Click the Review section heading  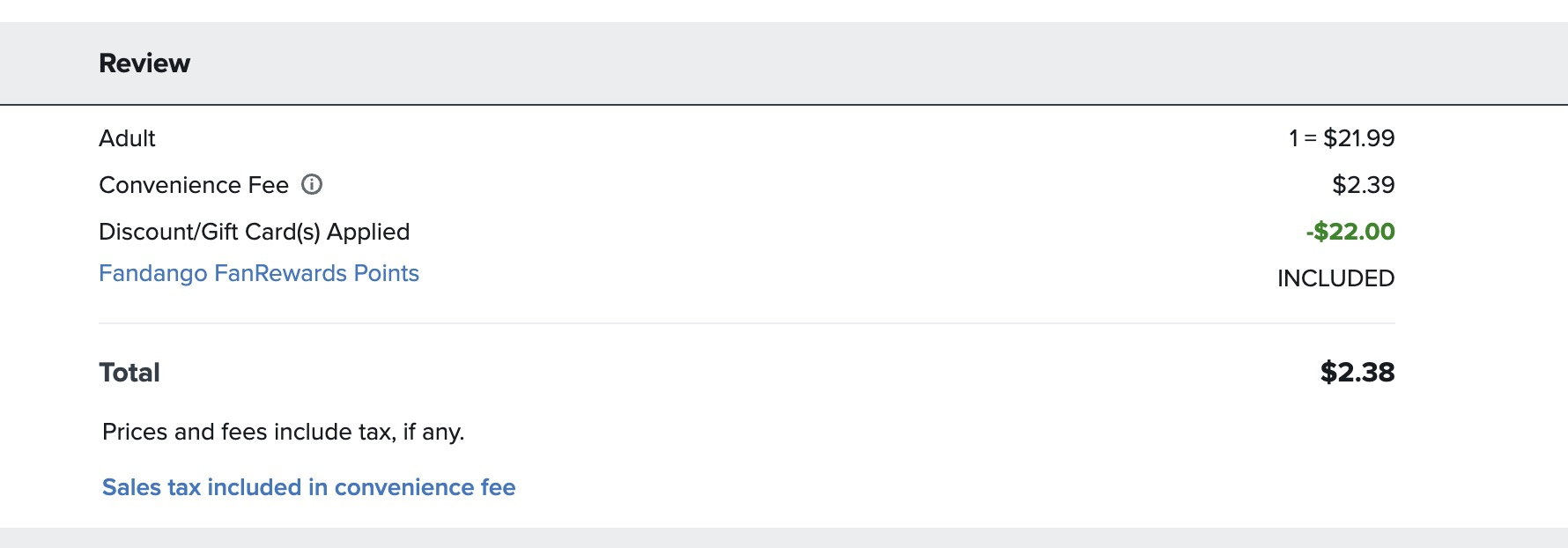144,63
